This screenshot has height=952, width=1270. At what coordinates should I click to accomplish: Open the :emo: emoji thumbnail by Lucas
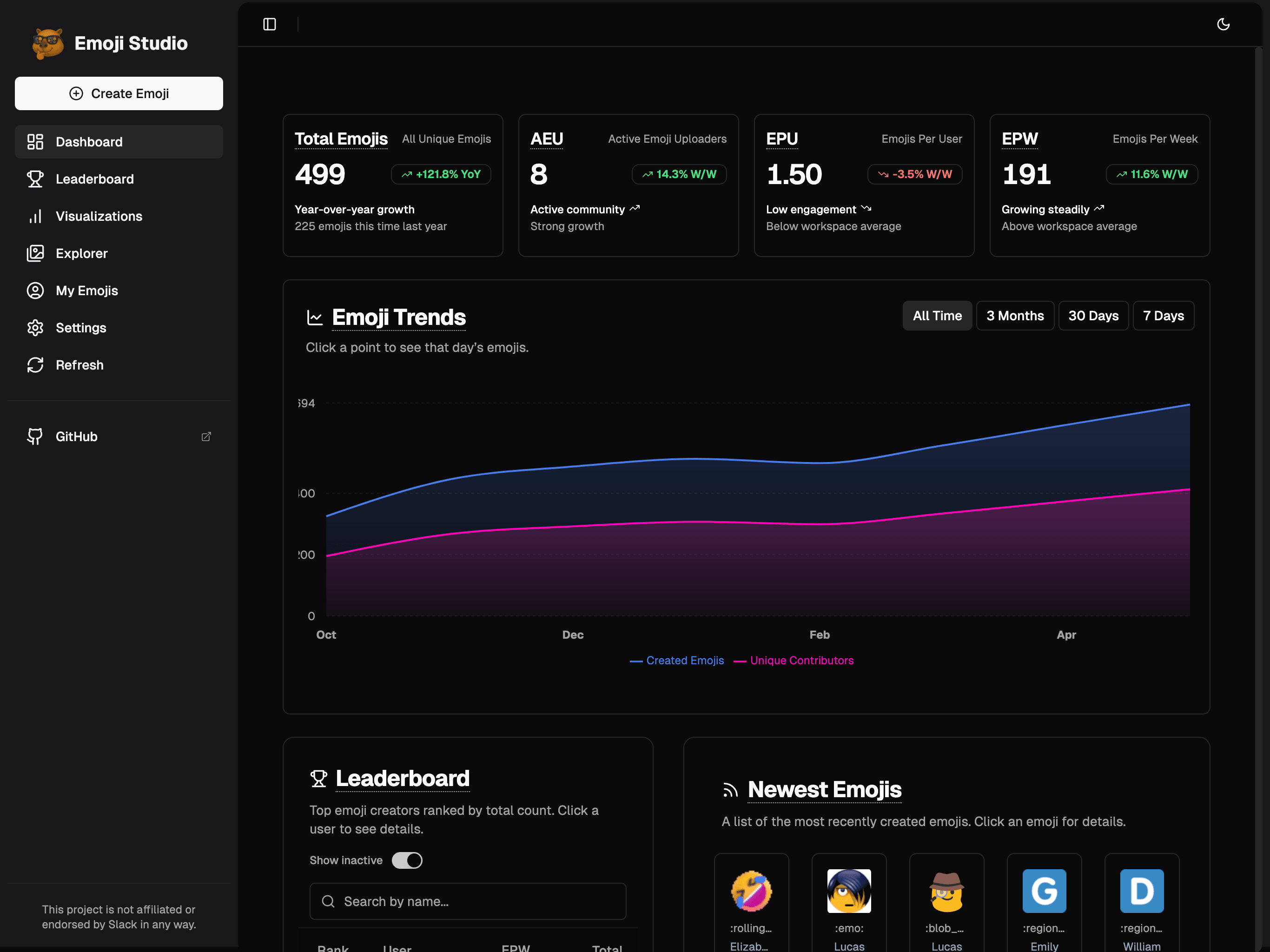848,891
